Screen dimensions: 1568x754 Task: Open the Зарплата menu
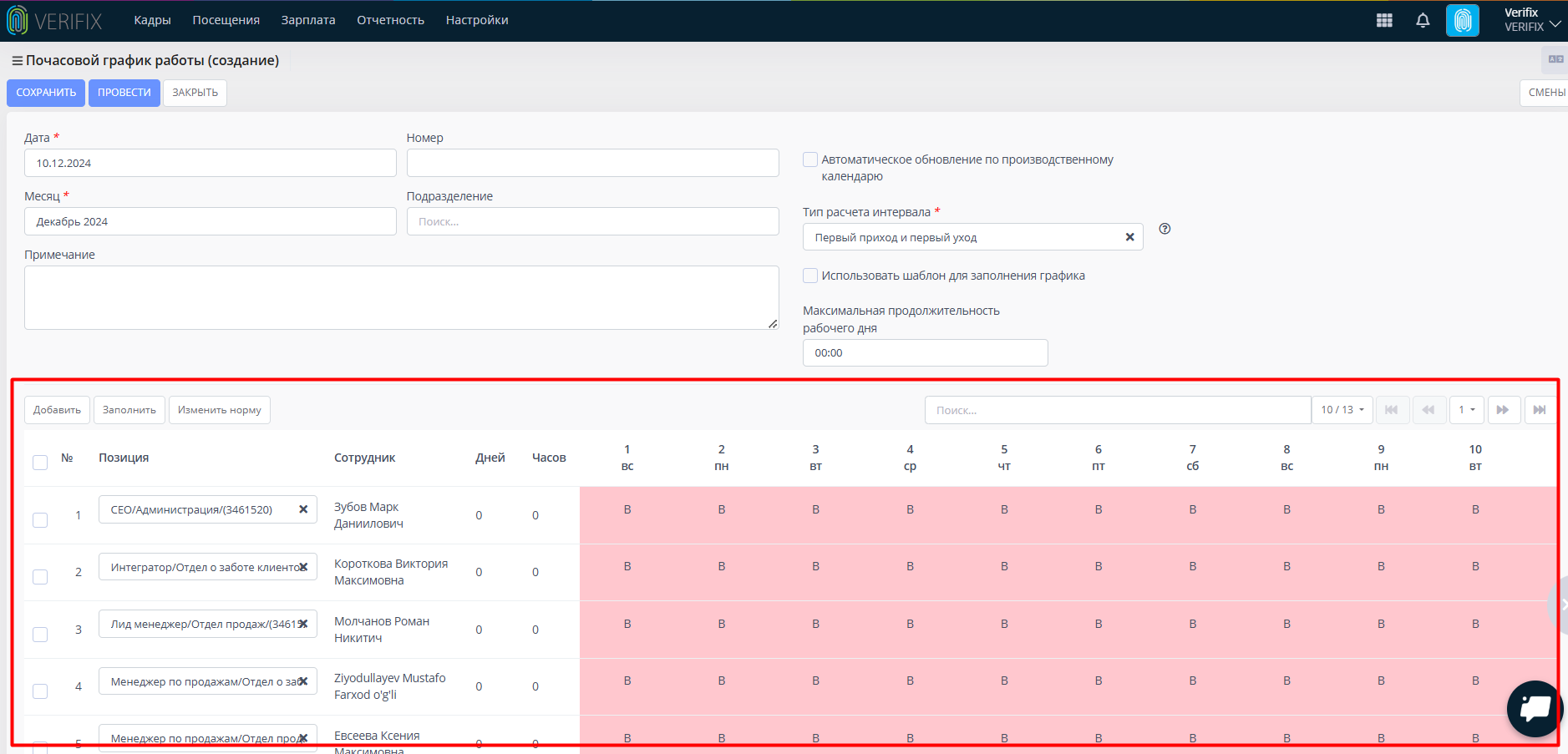(308, 20)
